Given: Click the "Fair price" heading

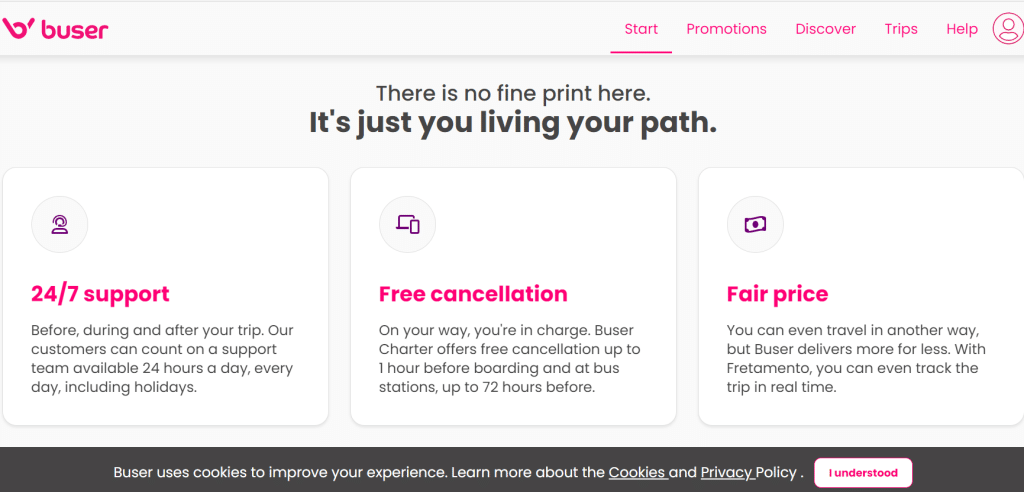Looking at the screenshot, I should pyautogui.click(x=777, y=294).
